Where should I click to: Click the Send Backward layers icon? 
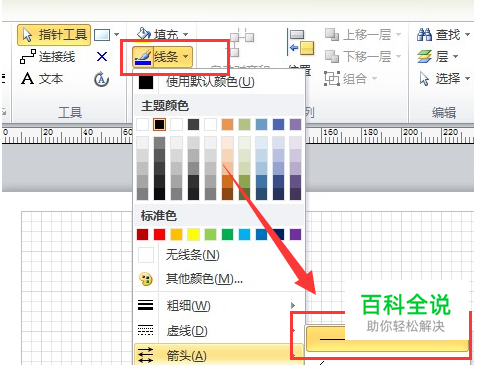332,56
